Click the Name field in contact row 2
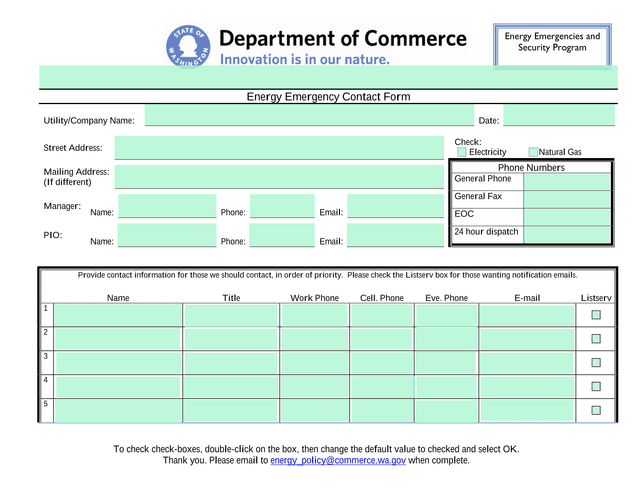The image size is (640, 495). (x=118, y=339)
